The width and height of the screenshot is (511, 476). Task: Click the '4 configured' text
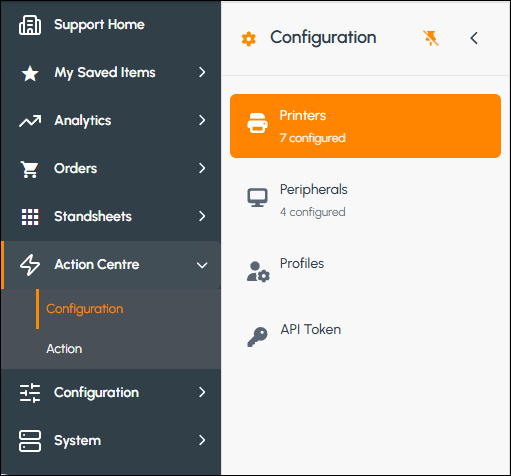tap(313, 212)
